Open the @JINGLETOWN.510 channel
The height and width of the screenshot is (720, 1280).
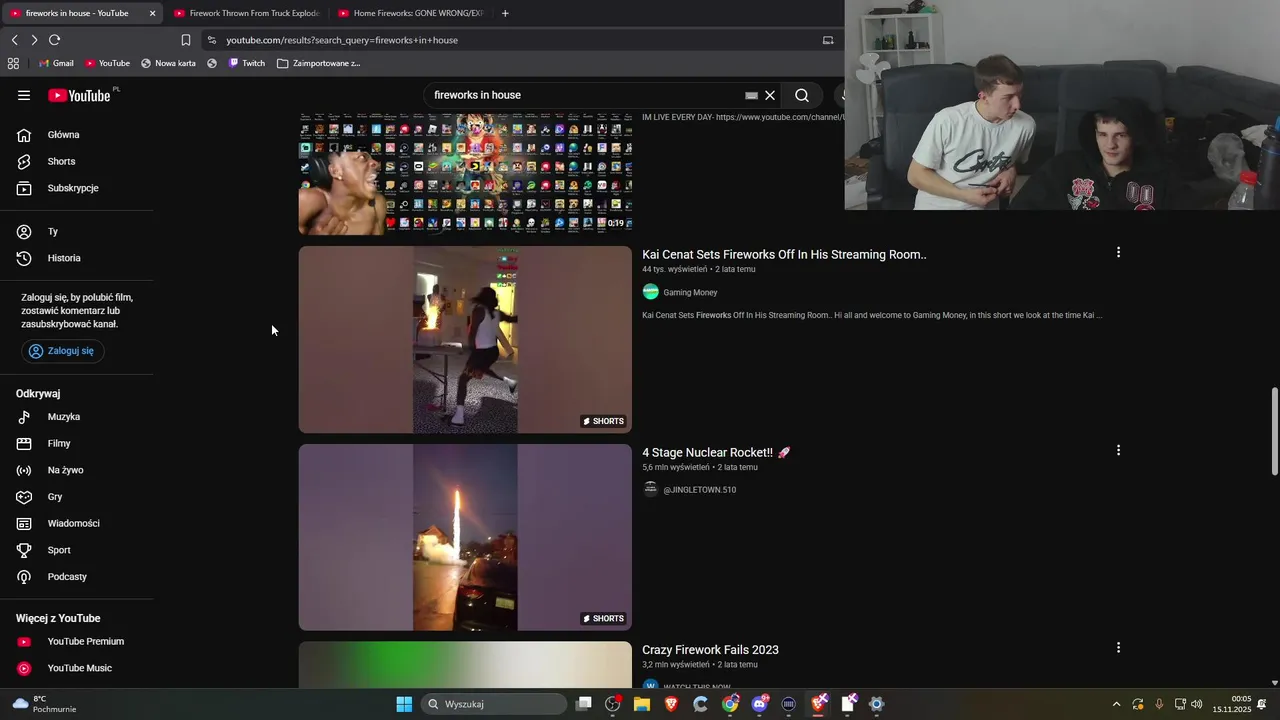[x=699, y=490]
